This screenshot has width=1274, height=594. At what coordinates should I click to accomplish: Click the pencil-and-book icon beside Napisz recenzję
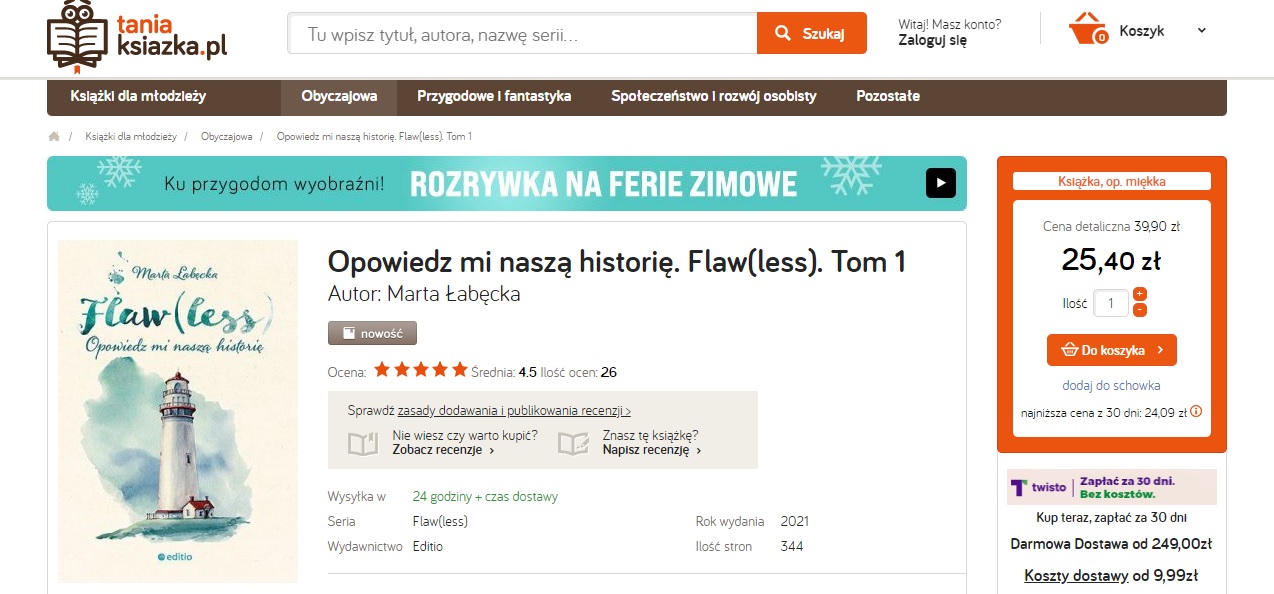point(573,443)
